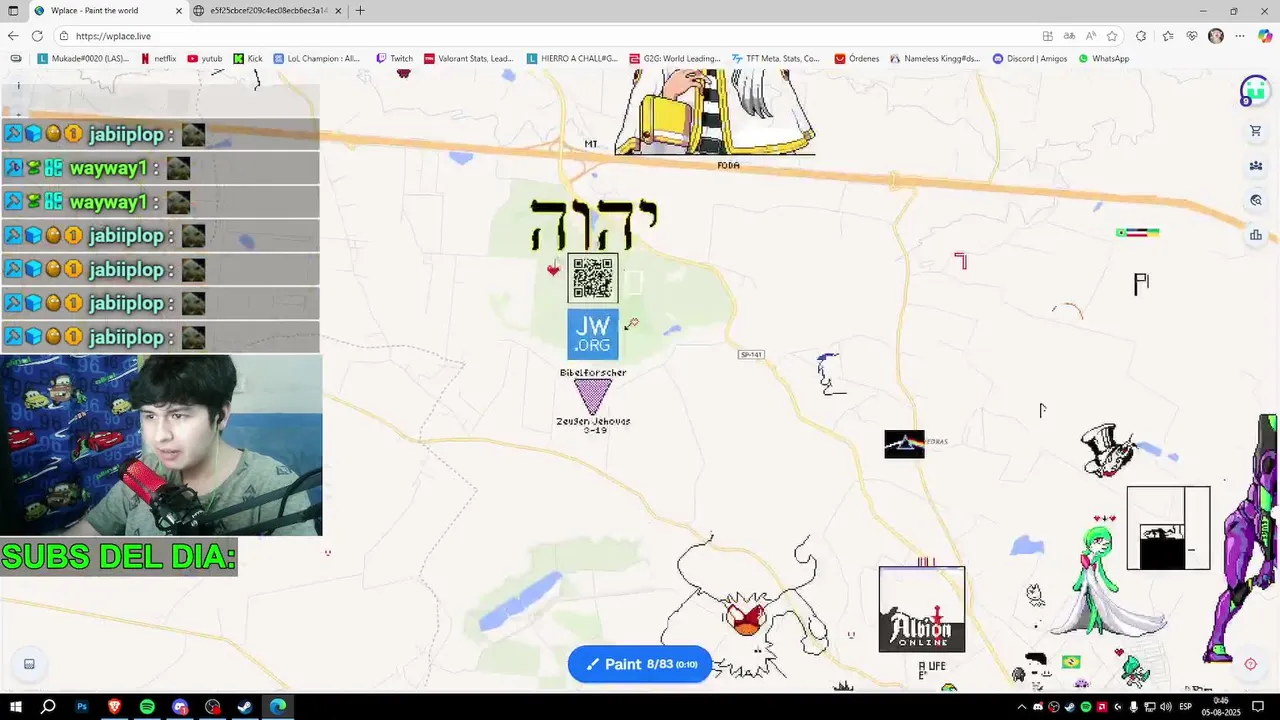Add page to favorites with star icon

1112,36
